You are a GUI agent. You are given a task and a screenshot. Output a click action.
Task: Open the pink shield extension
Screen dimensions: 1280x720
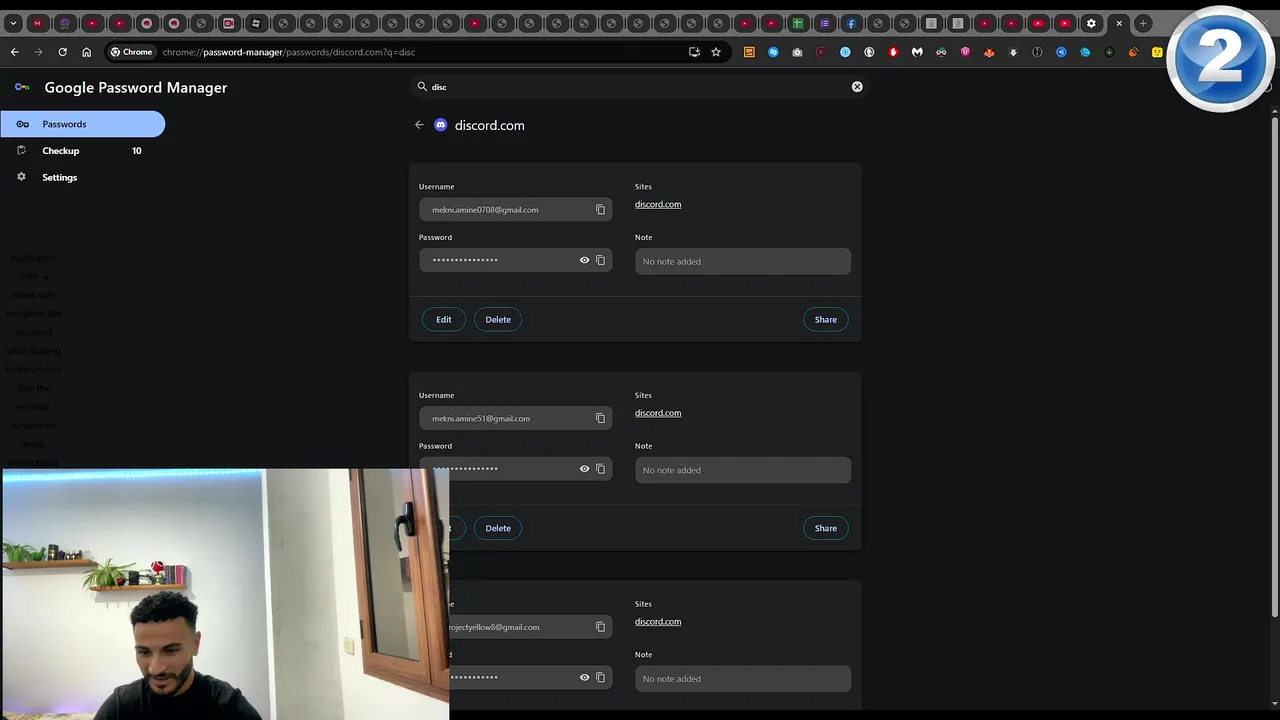(x=965, y=52)
